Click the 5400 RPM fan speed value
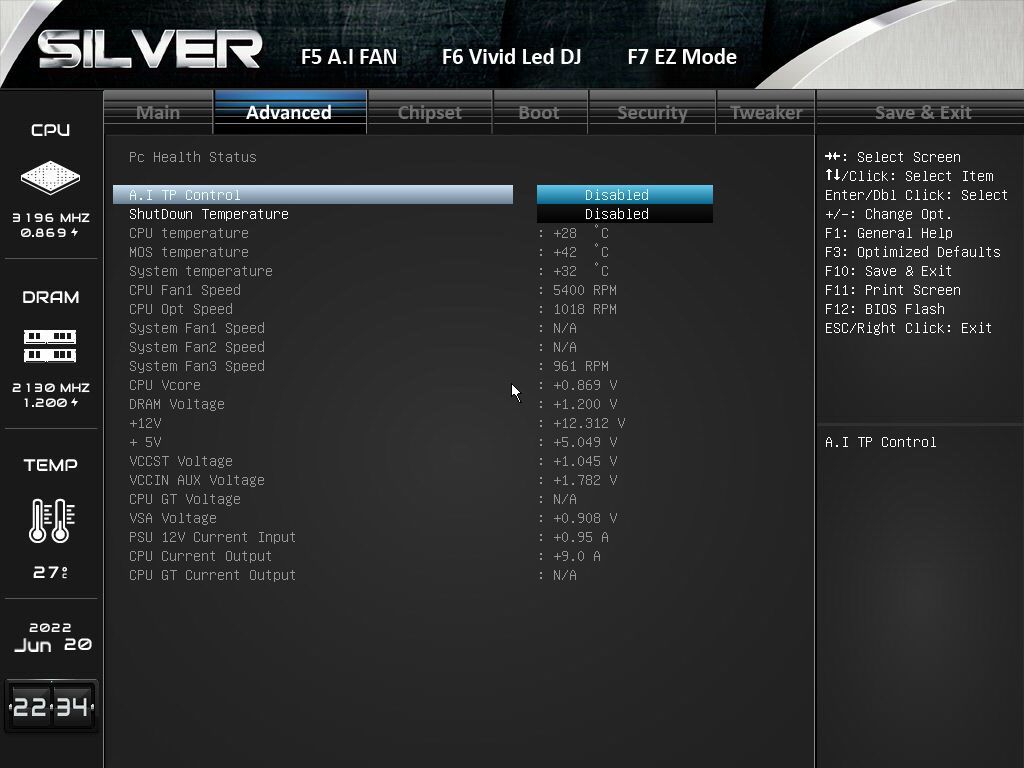Image resolution: width=1024 pixels, height=768 pixels. (584, 290)
